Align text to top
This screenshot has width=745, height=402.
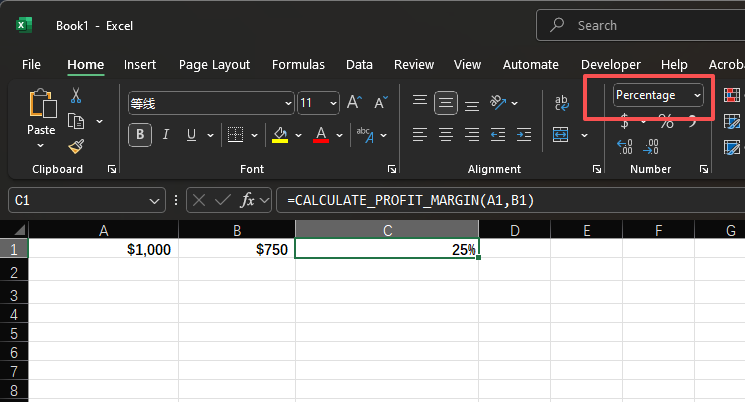[420, 102]
